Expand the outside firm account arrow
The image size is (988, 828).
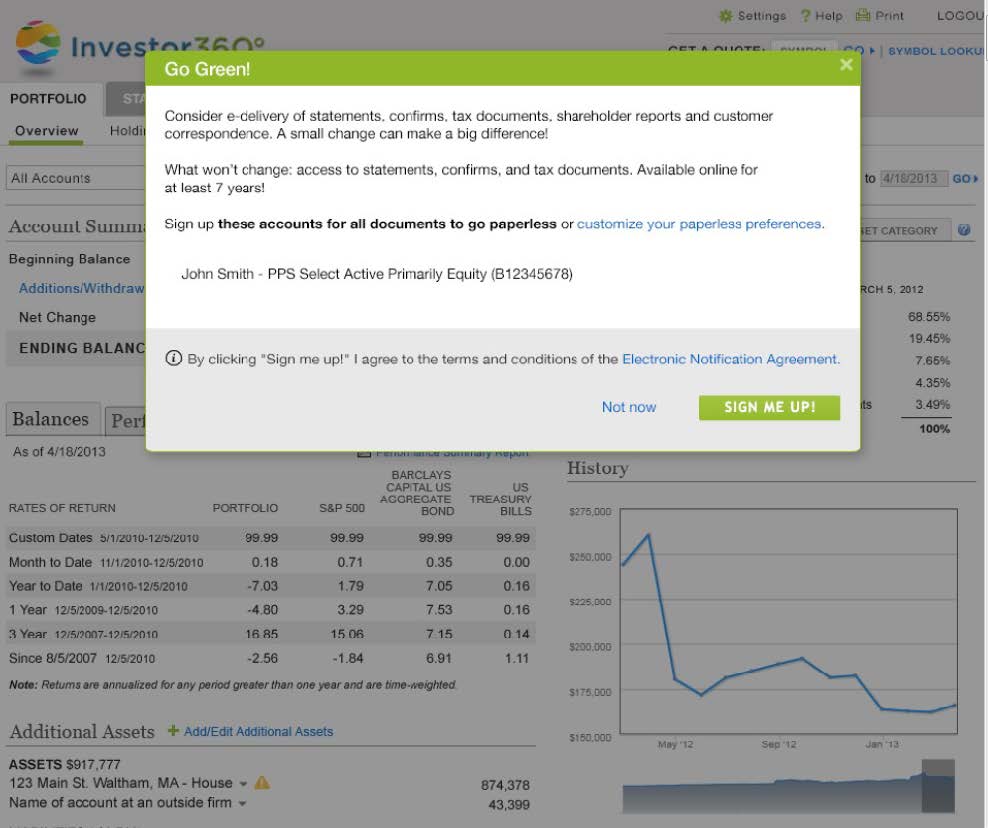[242, 804]
